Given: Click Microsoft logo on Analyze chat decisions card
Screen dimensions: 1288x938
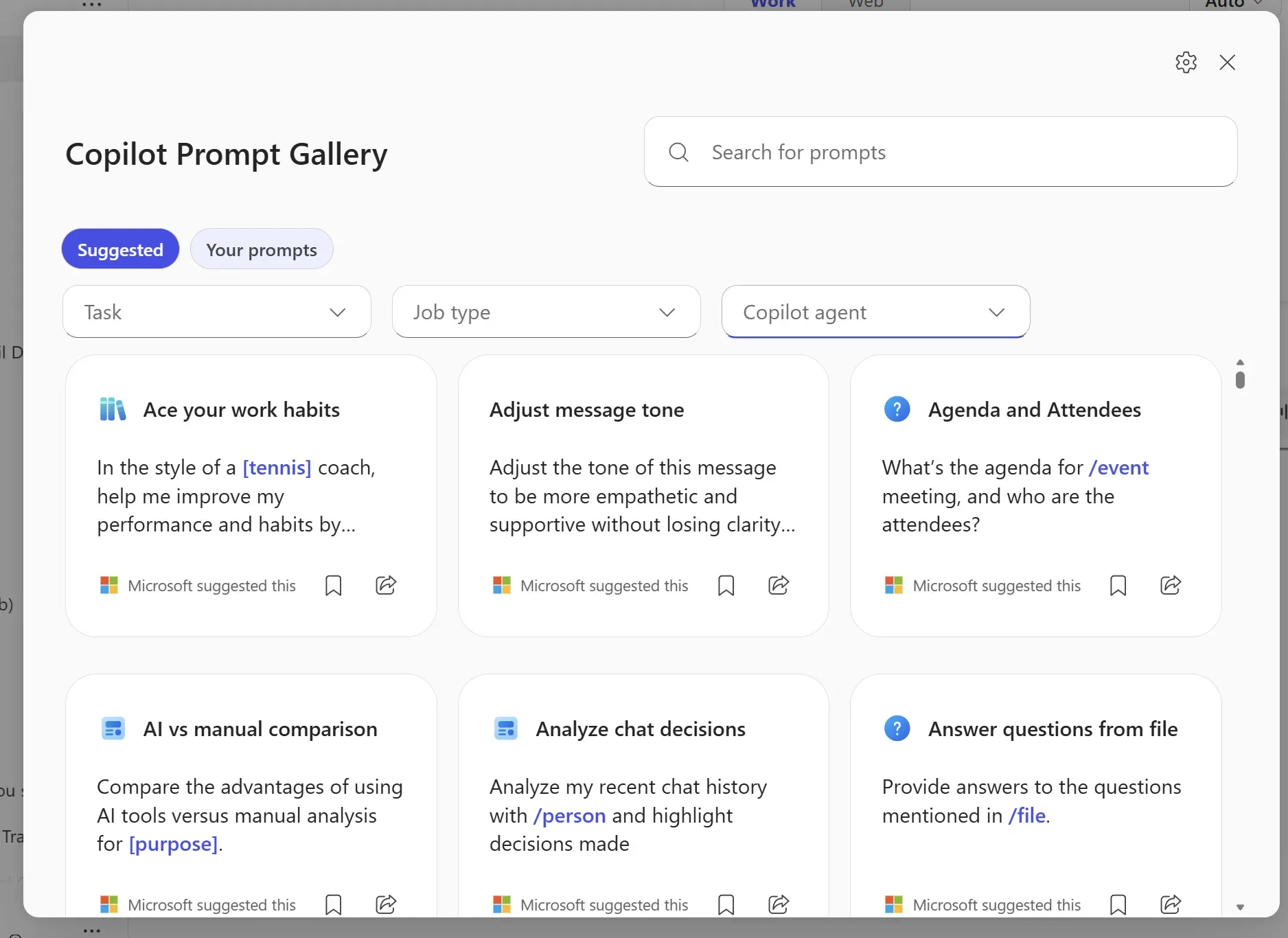Looking at the screenshot, I should 502,904.
